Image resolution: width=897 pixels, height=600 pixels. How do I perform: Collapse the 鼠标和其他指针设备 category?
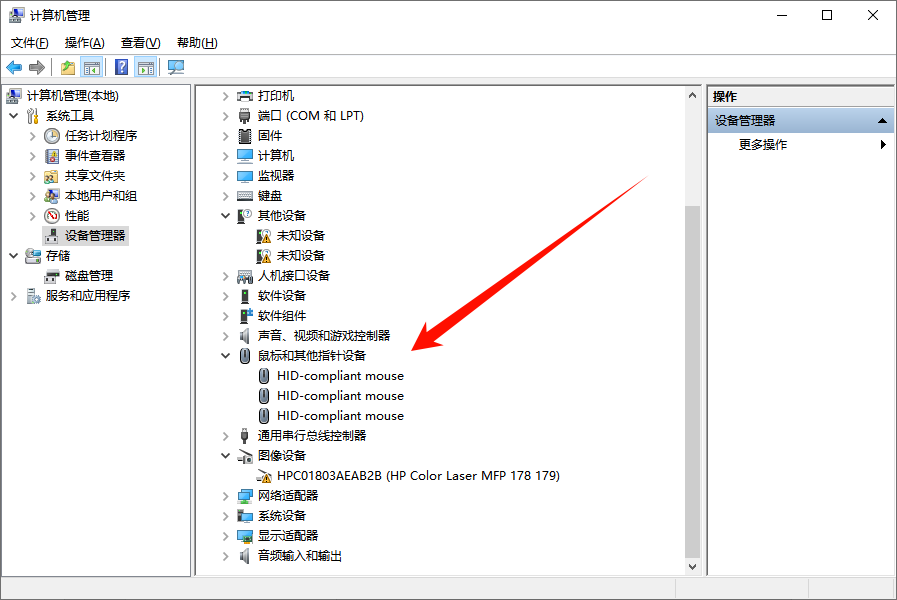click(226, 356)
